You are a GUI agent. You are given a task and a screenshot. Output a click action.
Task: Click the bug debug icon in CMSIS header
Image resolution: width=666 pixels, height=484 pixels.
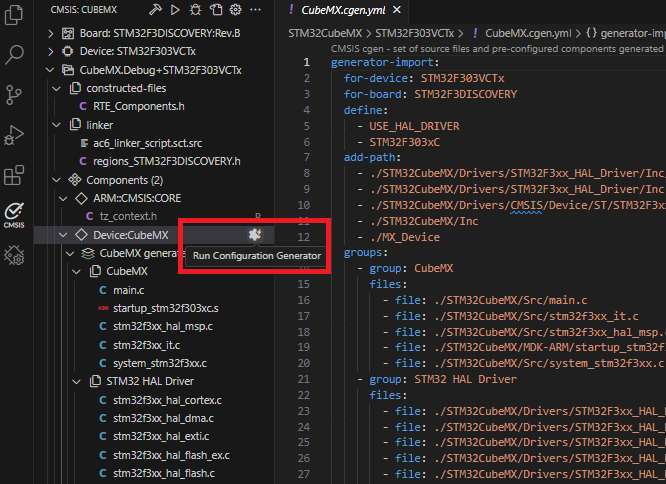tap(195, 10)
